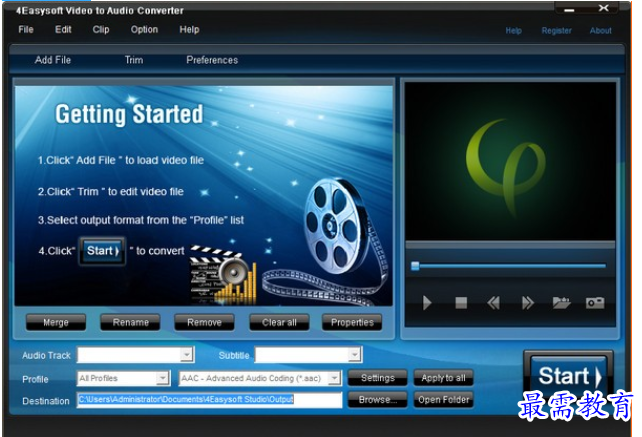Click the Destination path field
Screen dimensions: 642x437
coord(210,400)
